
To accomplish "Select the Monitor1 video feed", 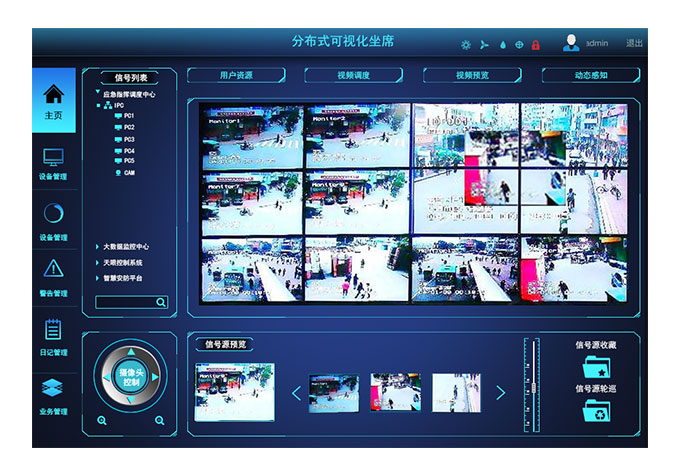I will click(x=252, y=137).
